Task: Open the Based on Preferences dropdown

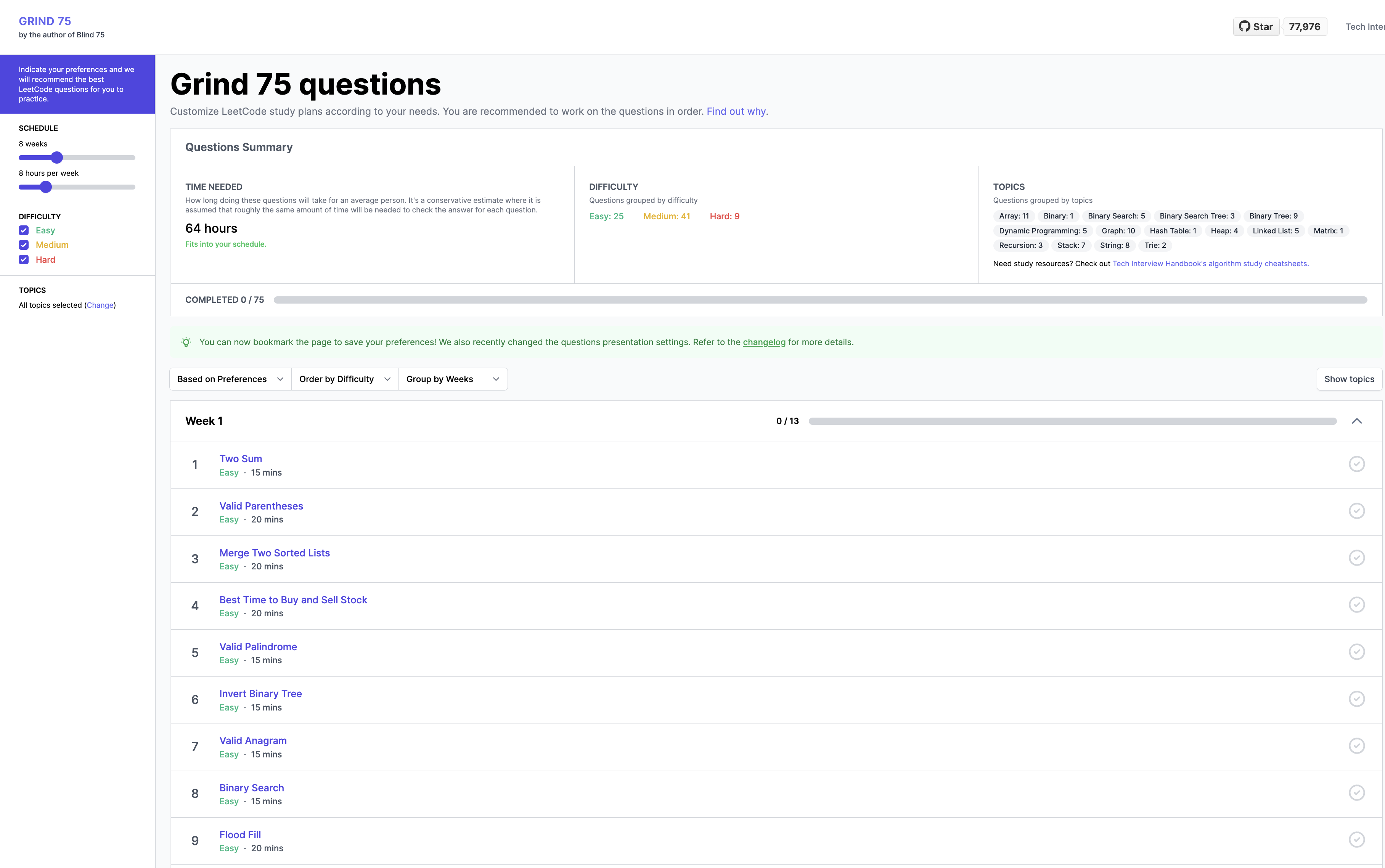Action: [231, 379]
